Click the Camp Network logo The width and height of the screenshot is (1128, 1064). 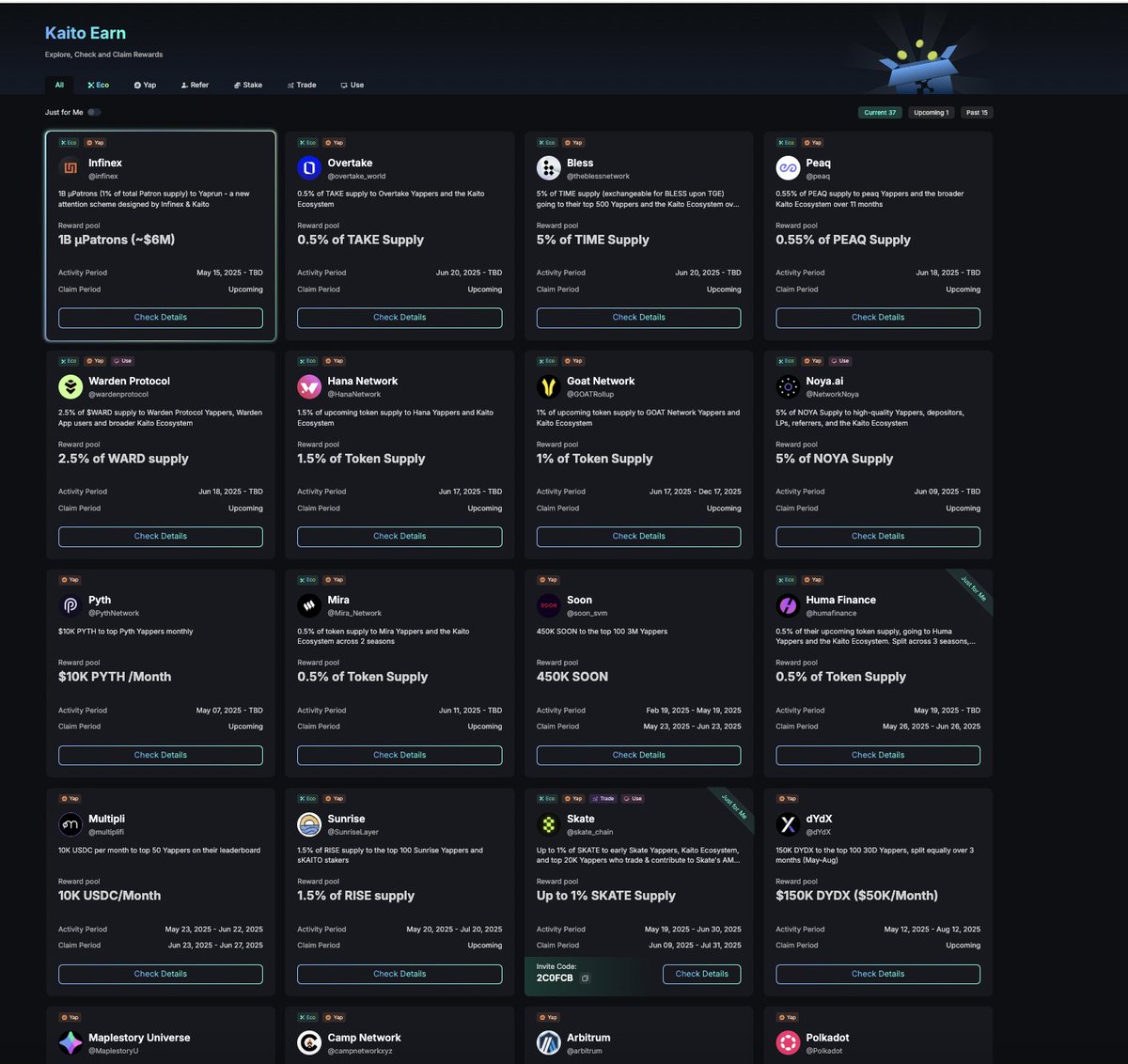(309, 1042)
